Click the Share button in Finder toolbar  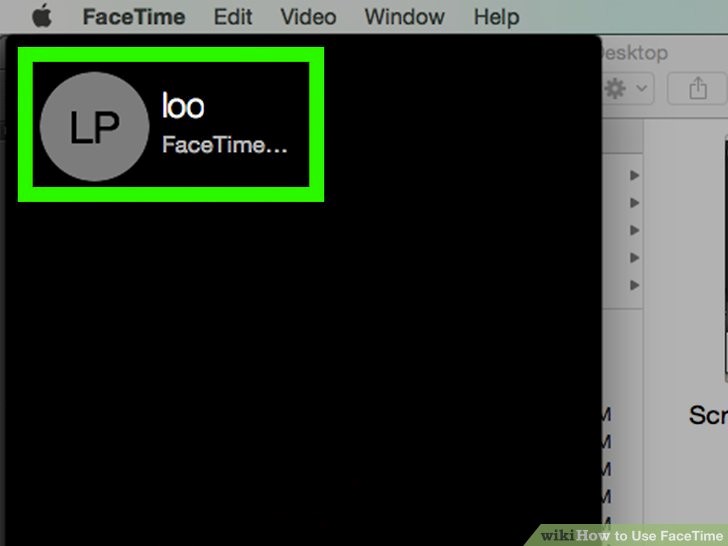pyautogui.click(x=697, y=88)
